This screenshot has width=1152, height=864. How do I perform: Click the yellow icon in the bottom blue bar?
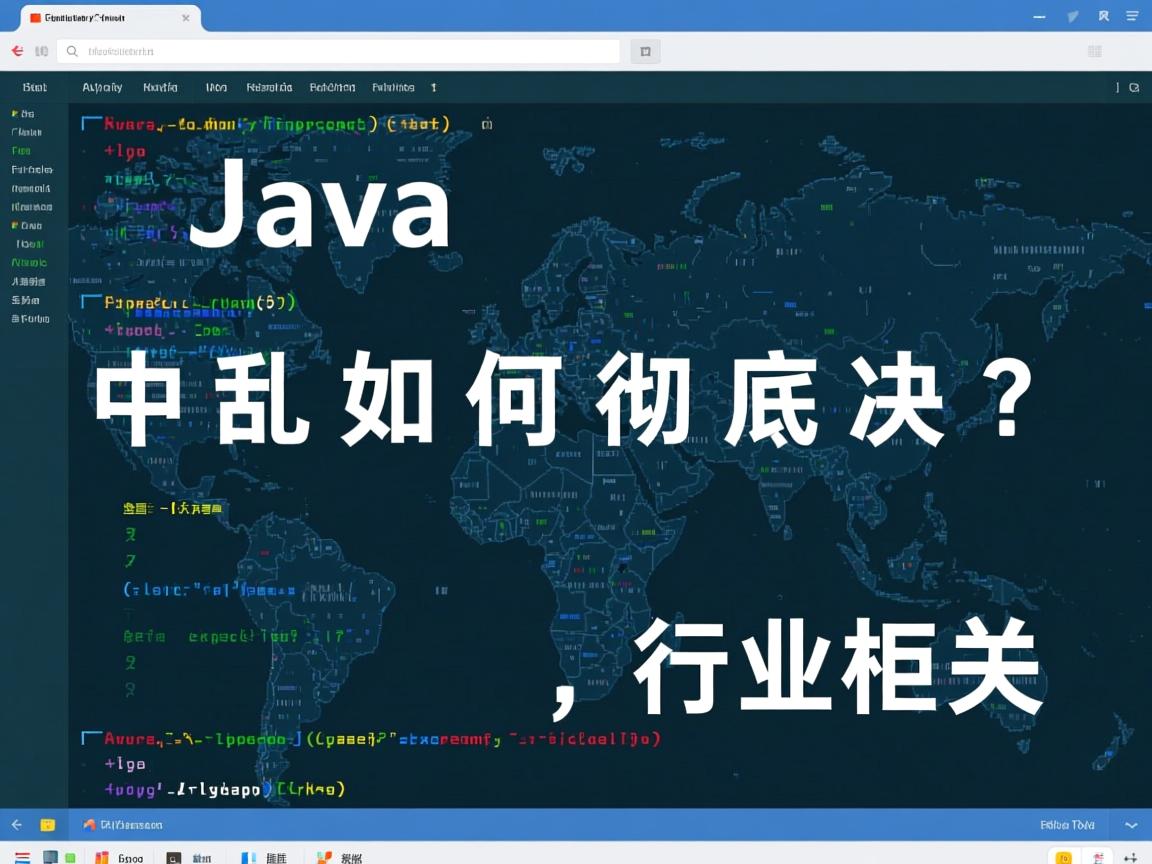point(47,825)
